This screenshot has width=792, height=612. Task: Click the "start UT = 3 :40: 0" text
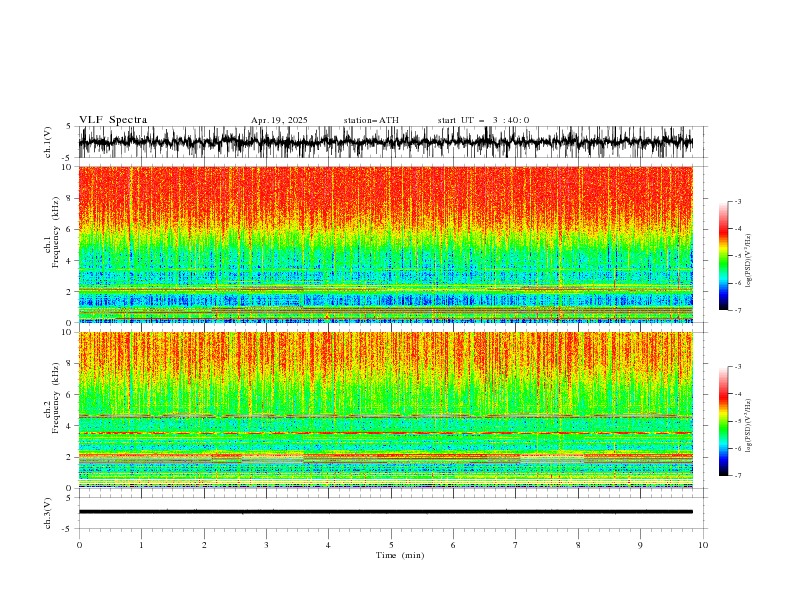(x=483, y=120)
